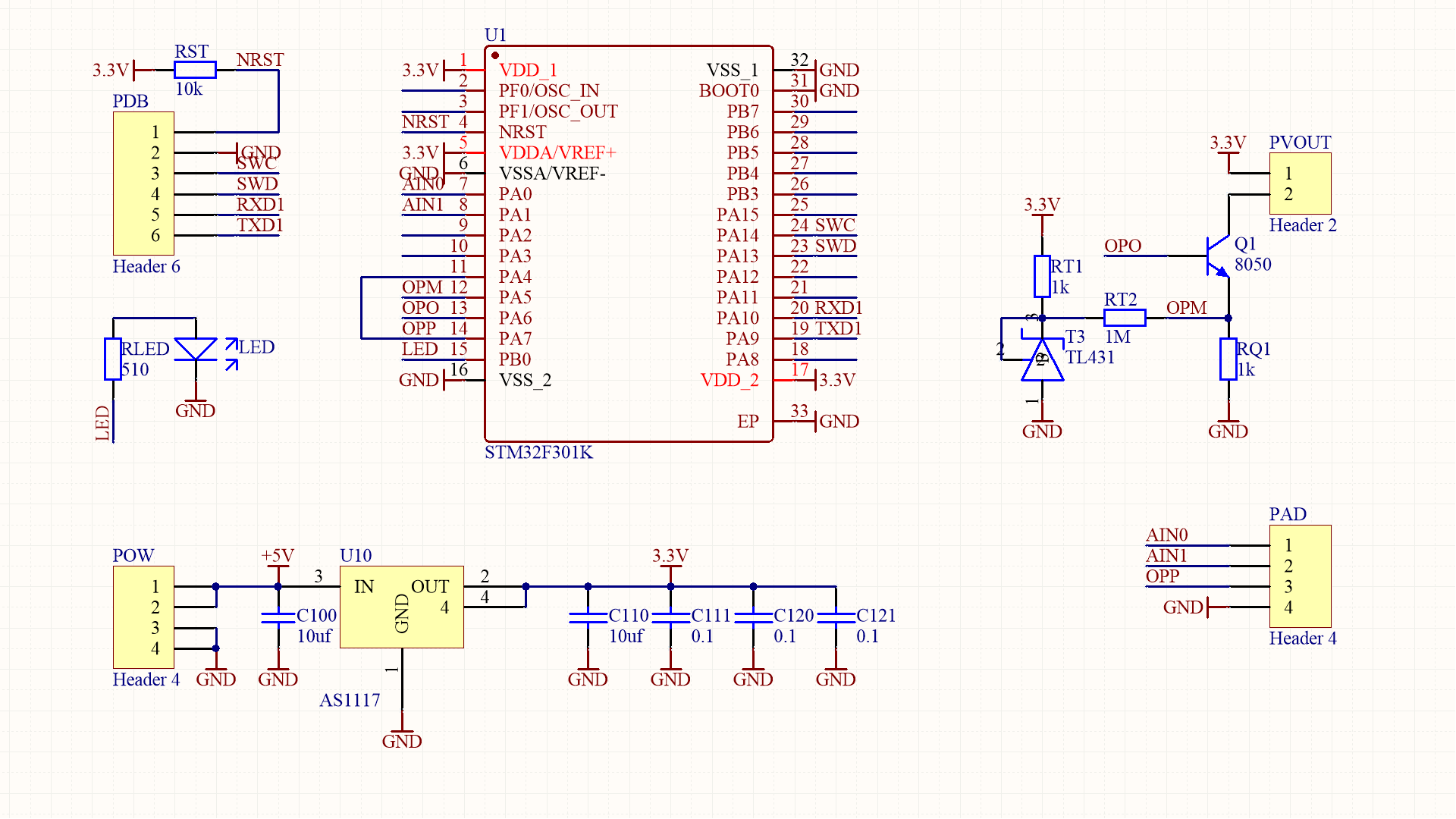Image resolution: width=1456 pixels, height=819 pixels.
Task: Click the PDB Header 6 connector body
Action: point(143,184)
